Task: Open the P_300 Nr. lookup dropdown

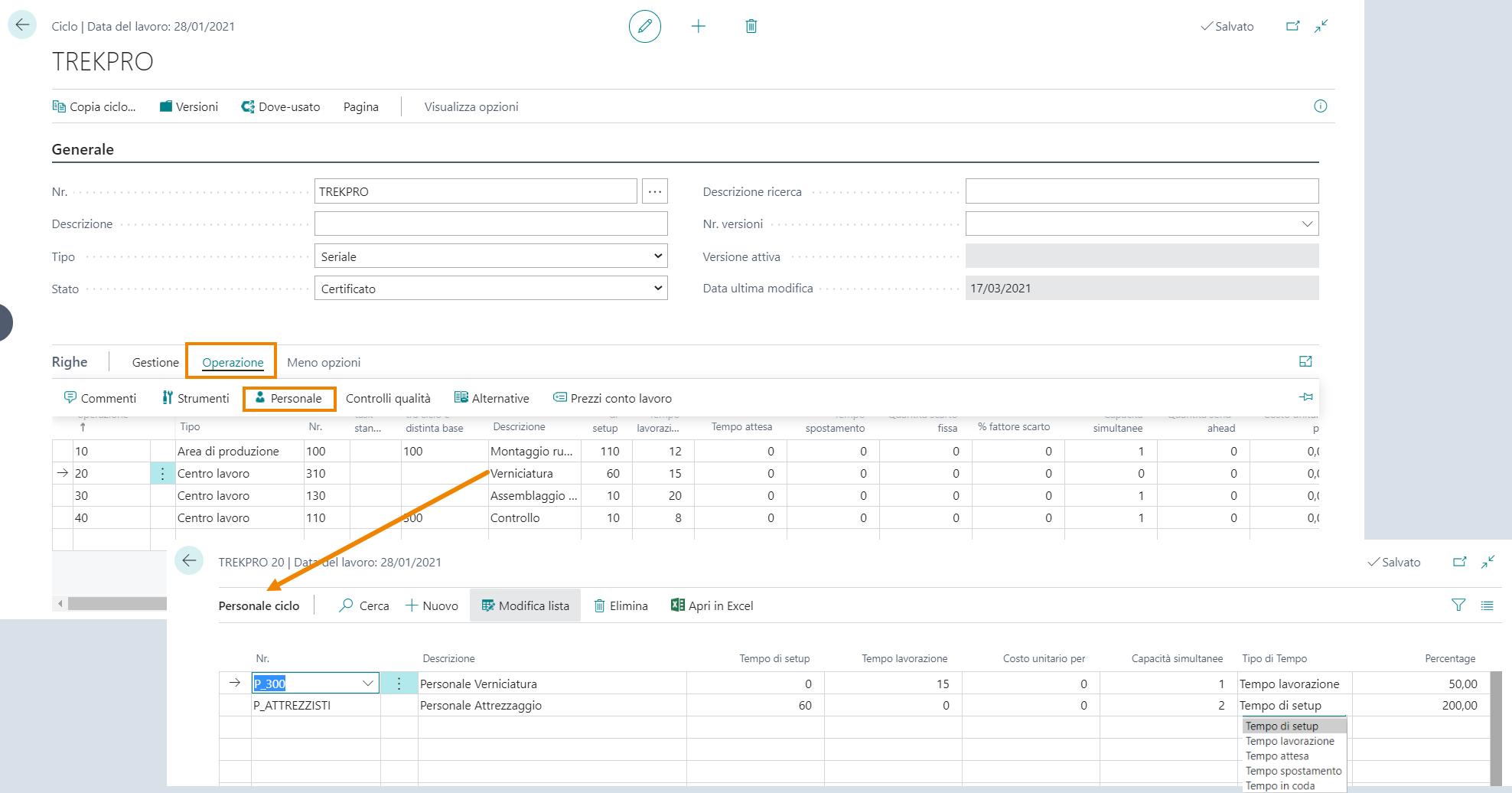Action: point(367,684)
